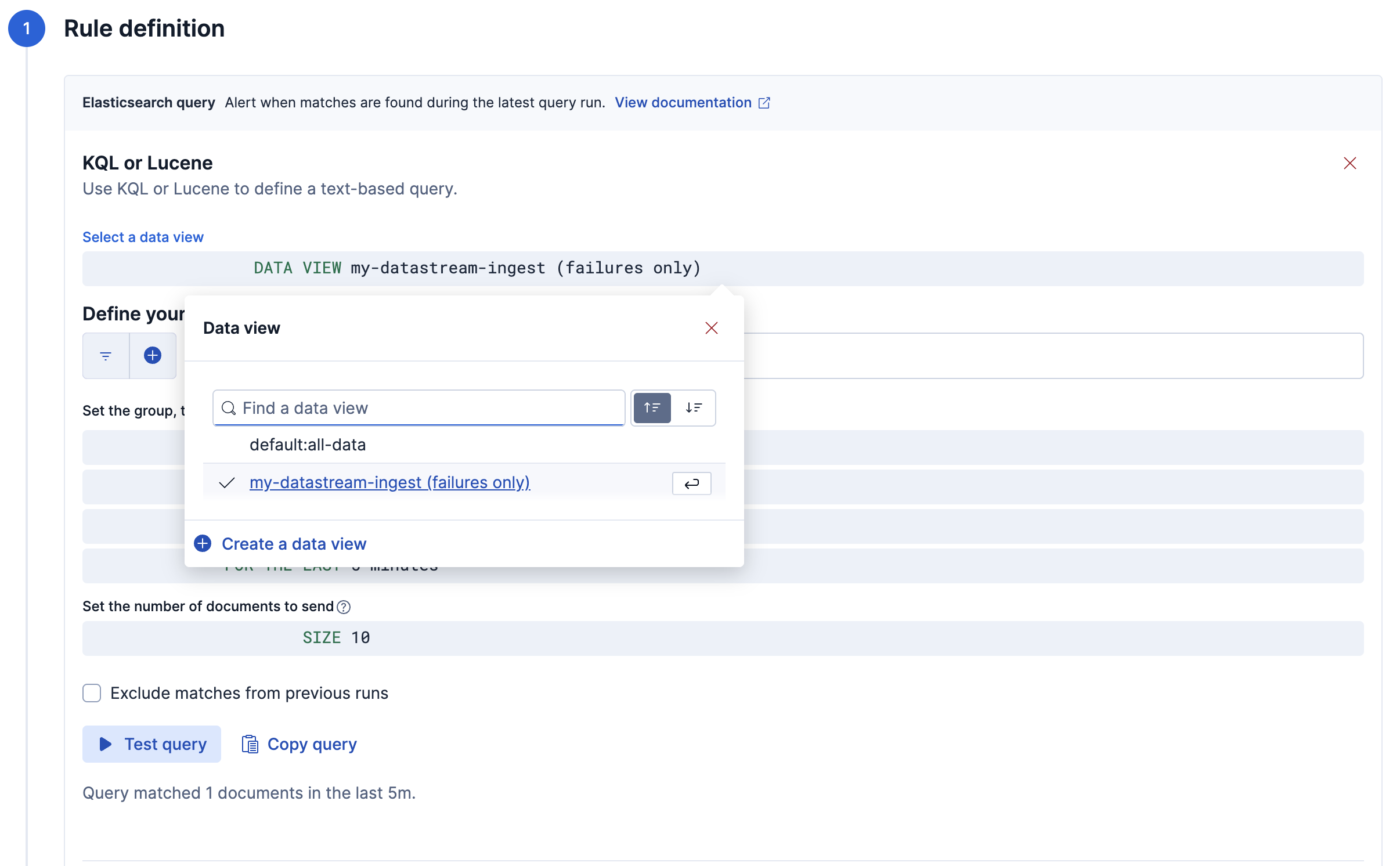Image resolution: width=1400 pixels, height=866 pixels.
Task: Choose default:all-data from the list
Action: tap(308, 445)
